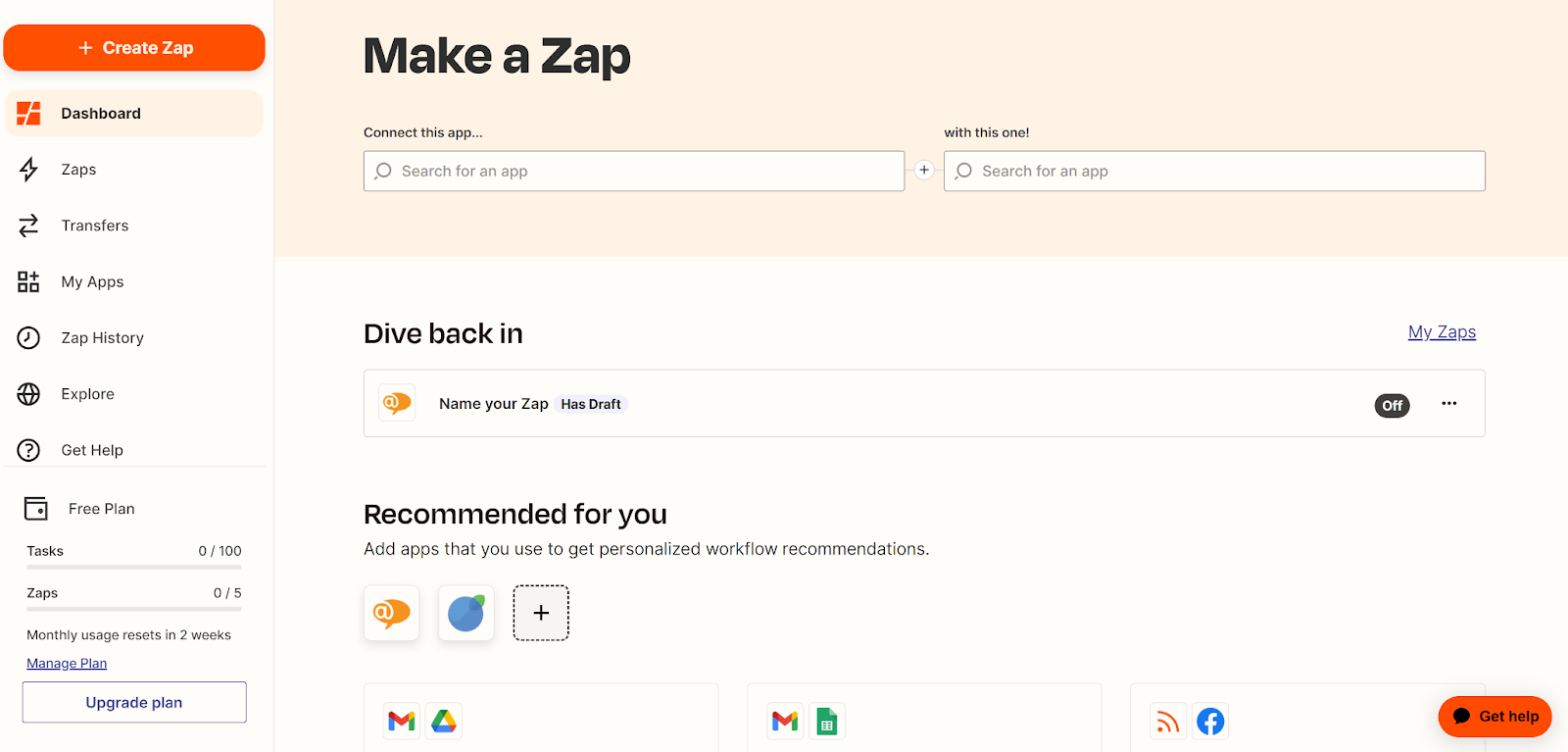Open the three-dot menu for draft Zap

[x=1448, y=404]
